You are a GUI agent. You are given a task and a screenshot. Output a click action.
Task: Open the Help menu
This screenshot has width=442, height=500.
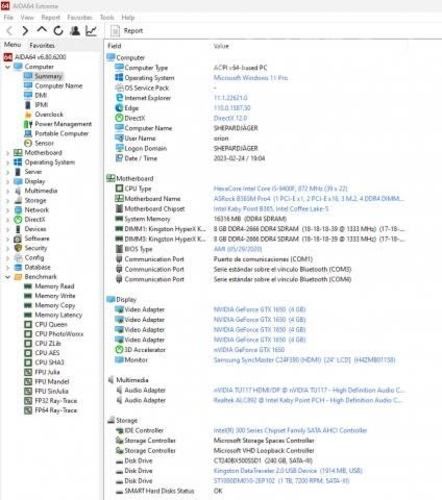(128, 17)
